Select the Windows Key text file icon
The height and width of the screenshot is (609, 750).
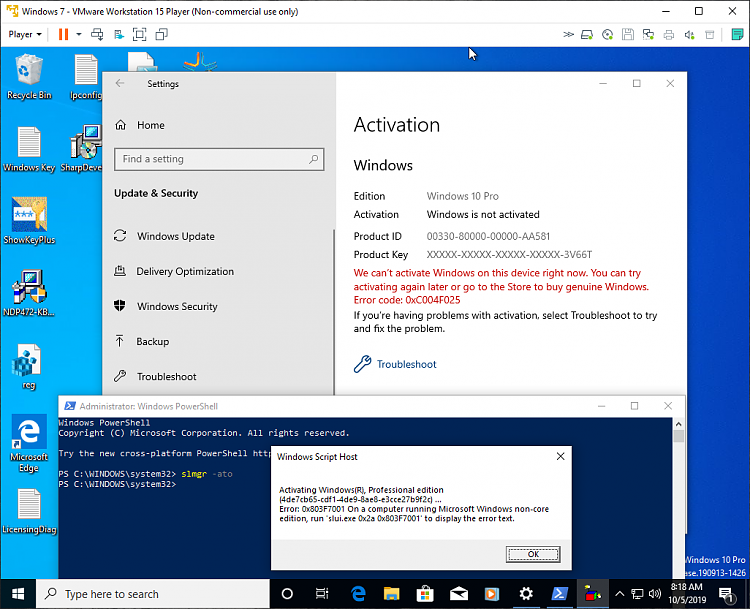pyautogui.click(x=29, y=149)
